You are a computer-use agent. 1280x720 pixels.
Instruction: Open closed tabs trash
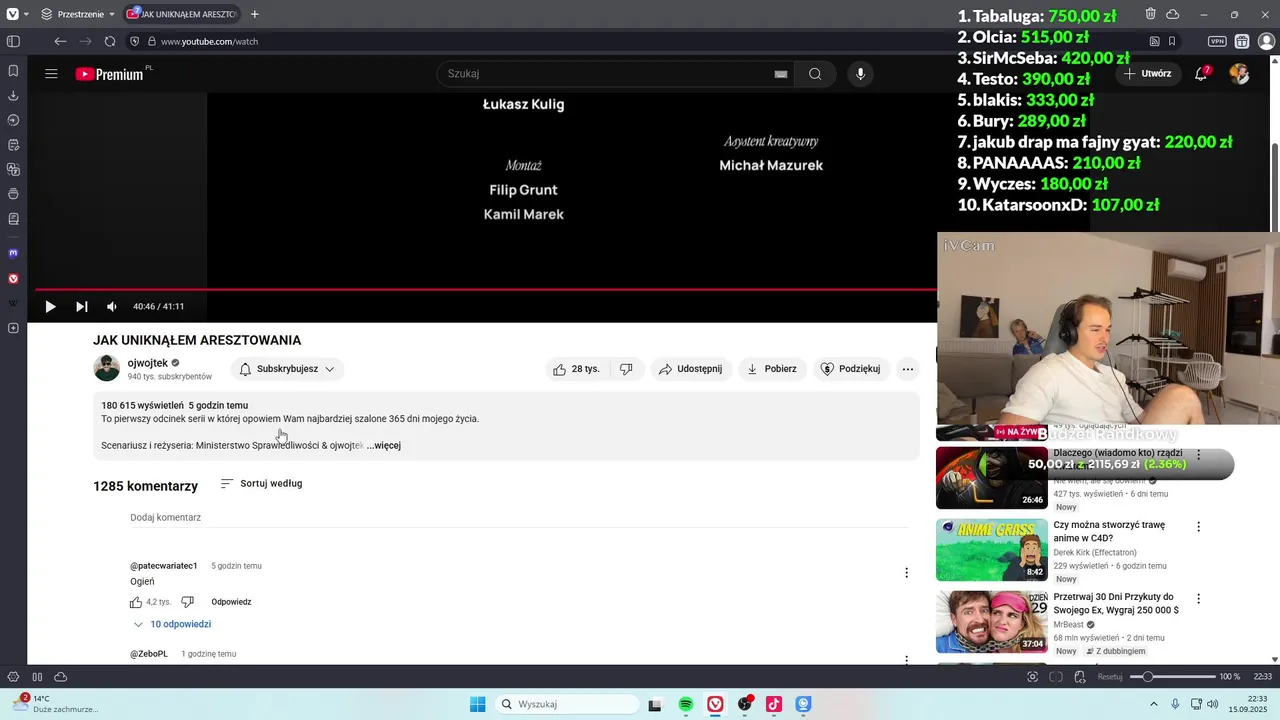[1151, 14]
